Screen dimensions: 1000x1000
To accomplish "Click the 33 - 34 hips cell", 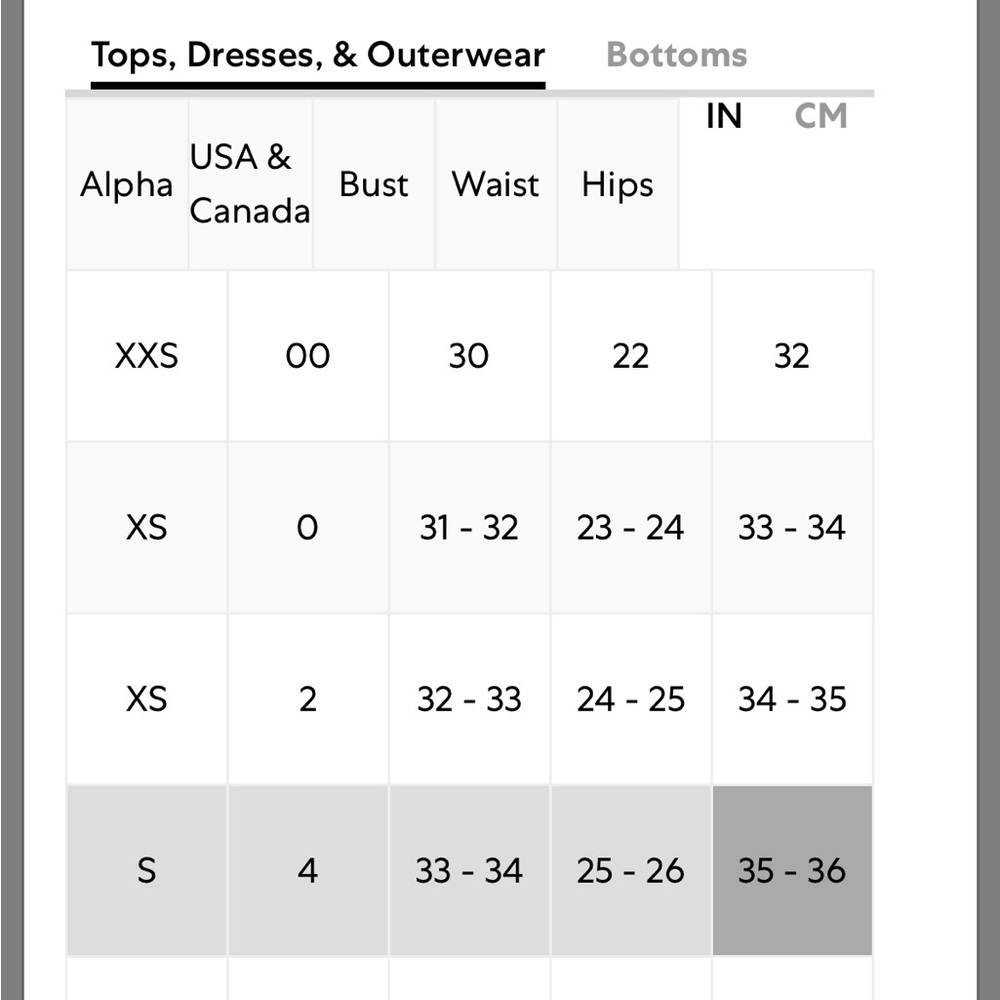I will [x=792, y=527].
